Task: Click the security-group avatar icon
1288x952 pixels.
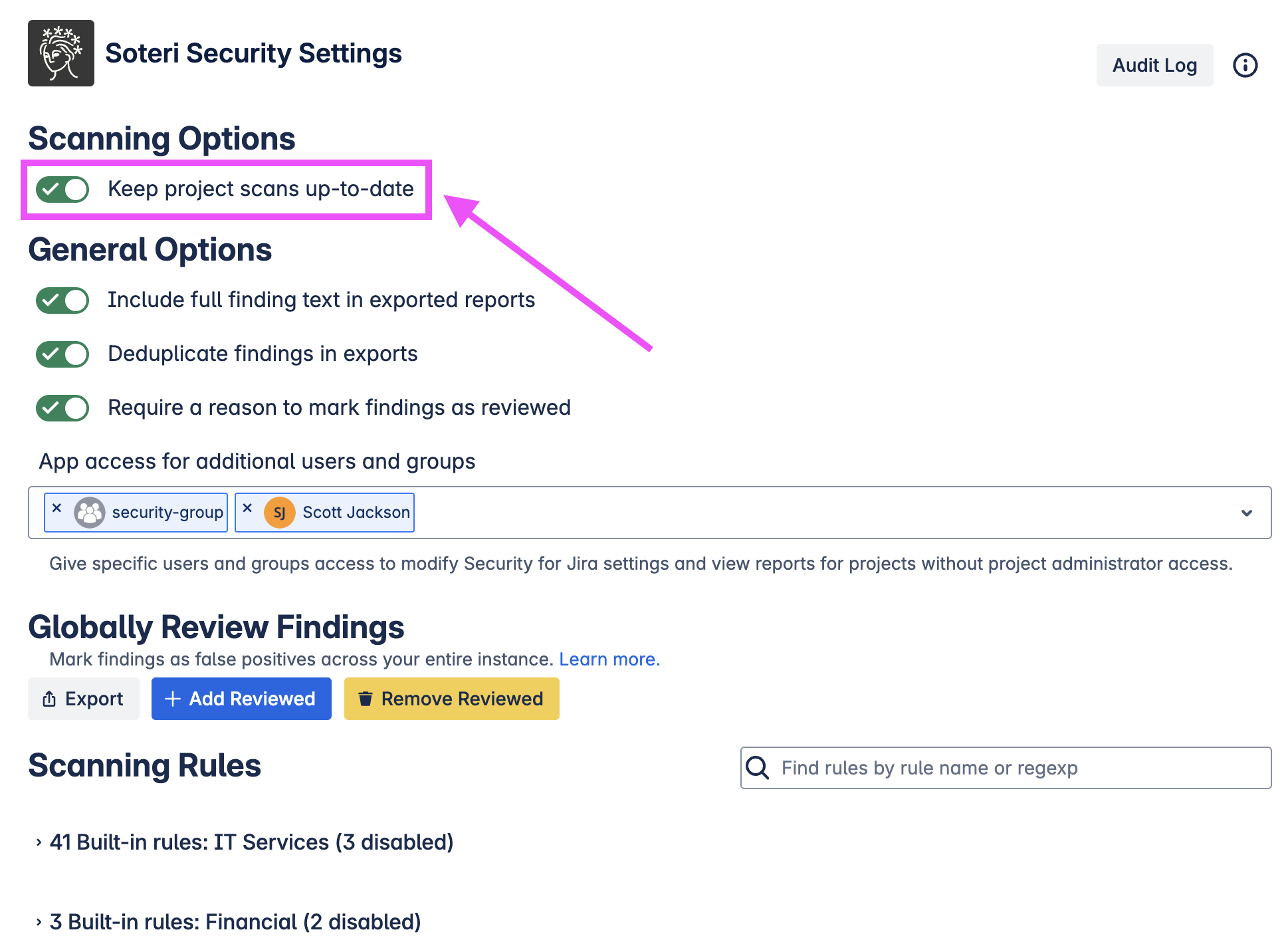Action: click(x=90, y=513)
